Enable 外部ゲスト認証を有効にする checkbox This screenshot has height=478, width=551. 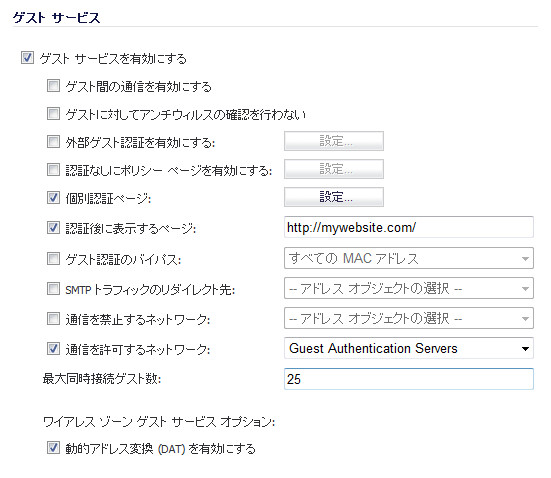tap(53, 142)
